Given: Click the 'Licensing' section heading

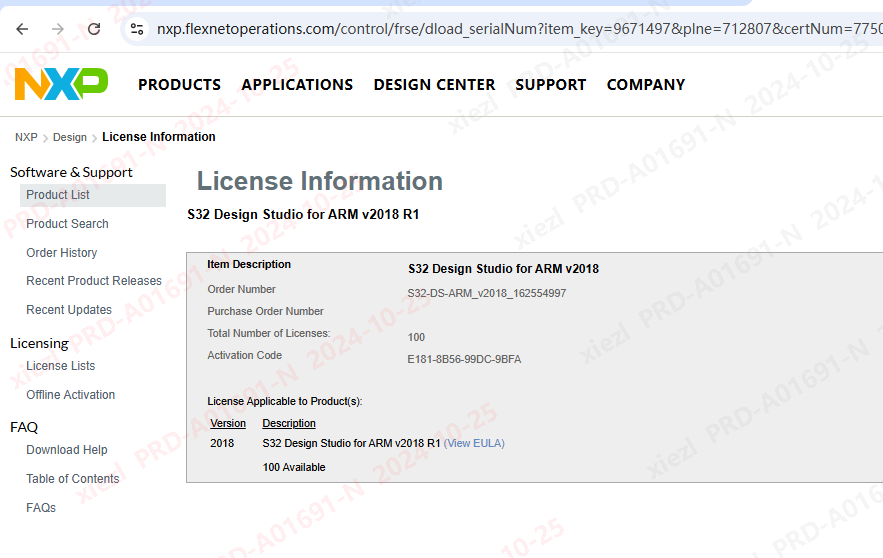Looking at the screenshot, I should 39,343.
